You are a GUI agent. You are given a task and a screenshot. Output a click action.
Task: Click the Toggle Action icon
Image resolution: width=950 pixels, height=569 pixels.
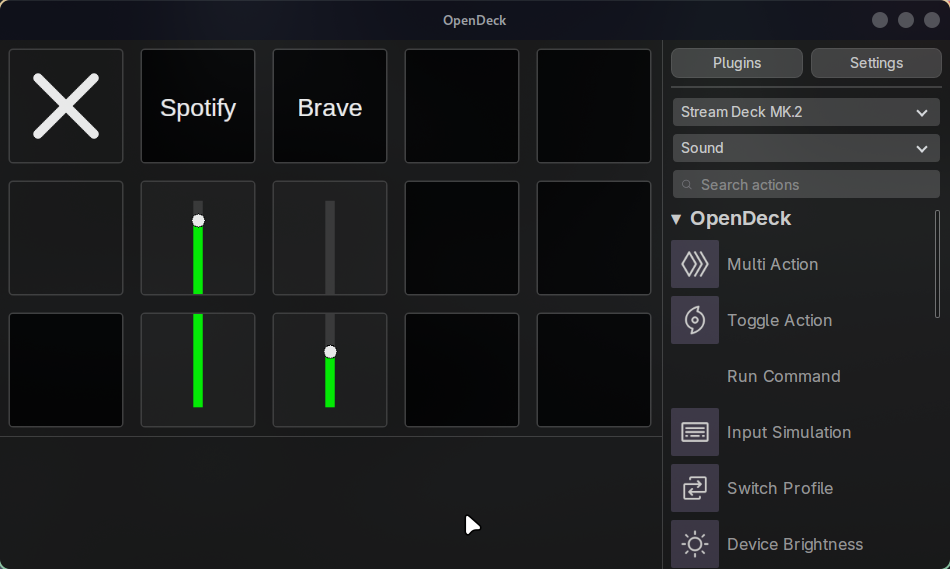coord(695,320)
